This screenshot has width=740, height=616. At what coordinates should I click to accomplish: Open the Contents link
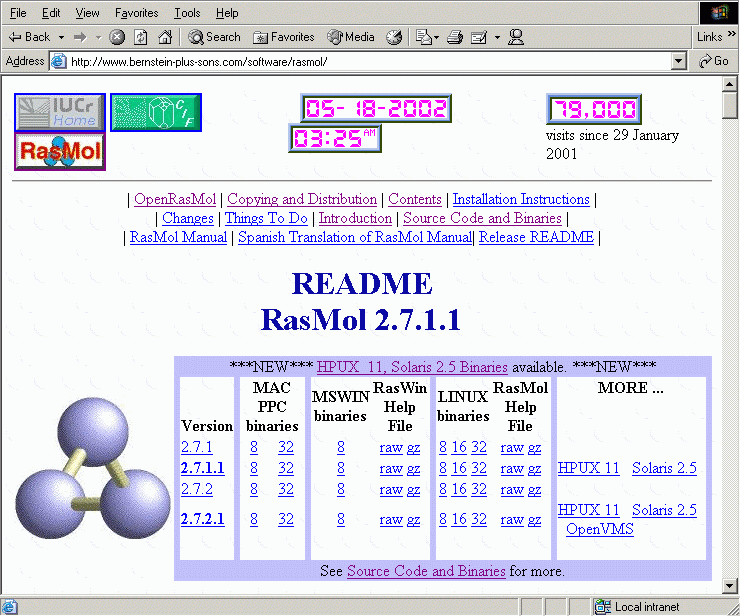[x=415, y=199]
